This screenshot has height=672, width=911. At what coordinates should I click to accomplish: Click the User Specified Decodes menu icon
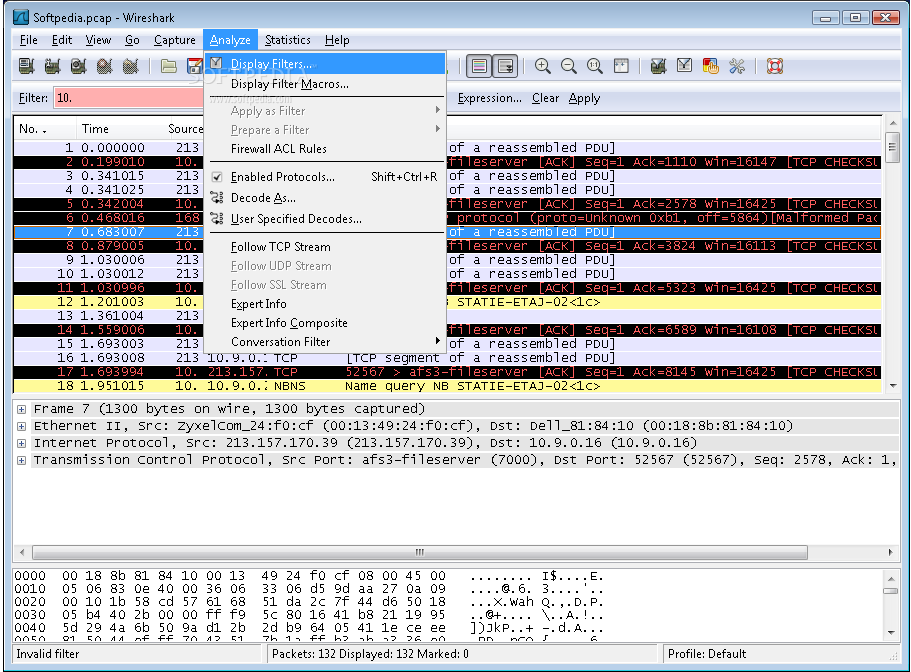[217, 218]
